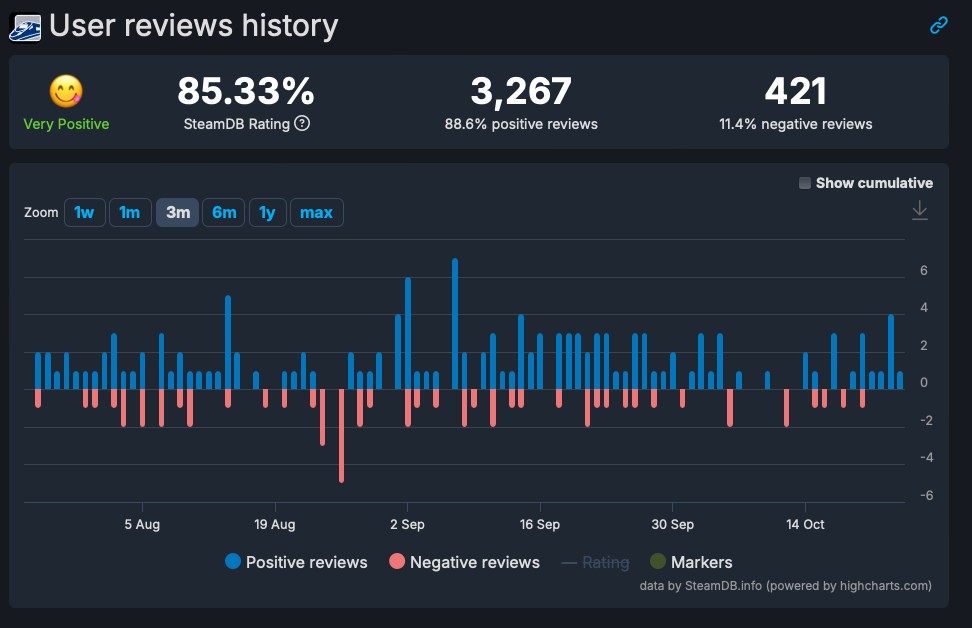
Task: Click the User reviews history heading
Action: (194, 26)
